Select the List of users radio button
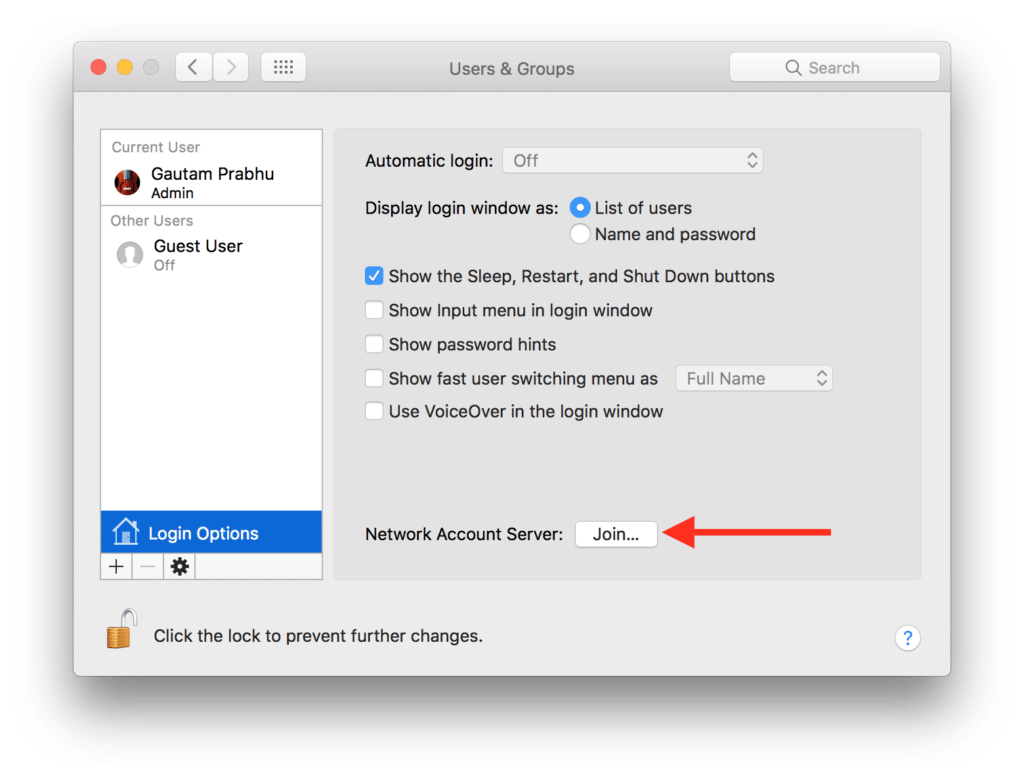 pyautogui.click(x=580, y=208)
